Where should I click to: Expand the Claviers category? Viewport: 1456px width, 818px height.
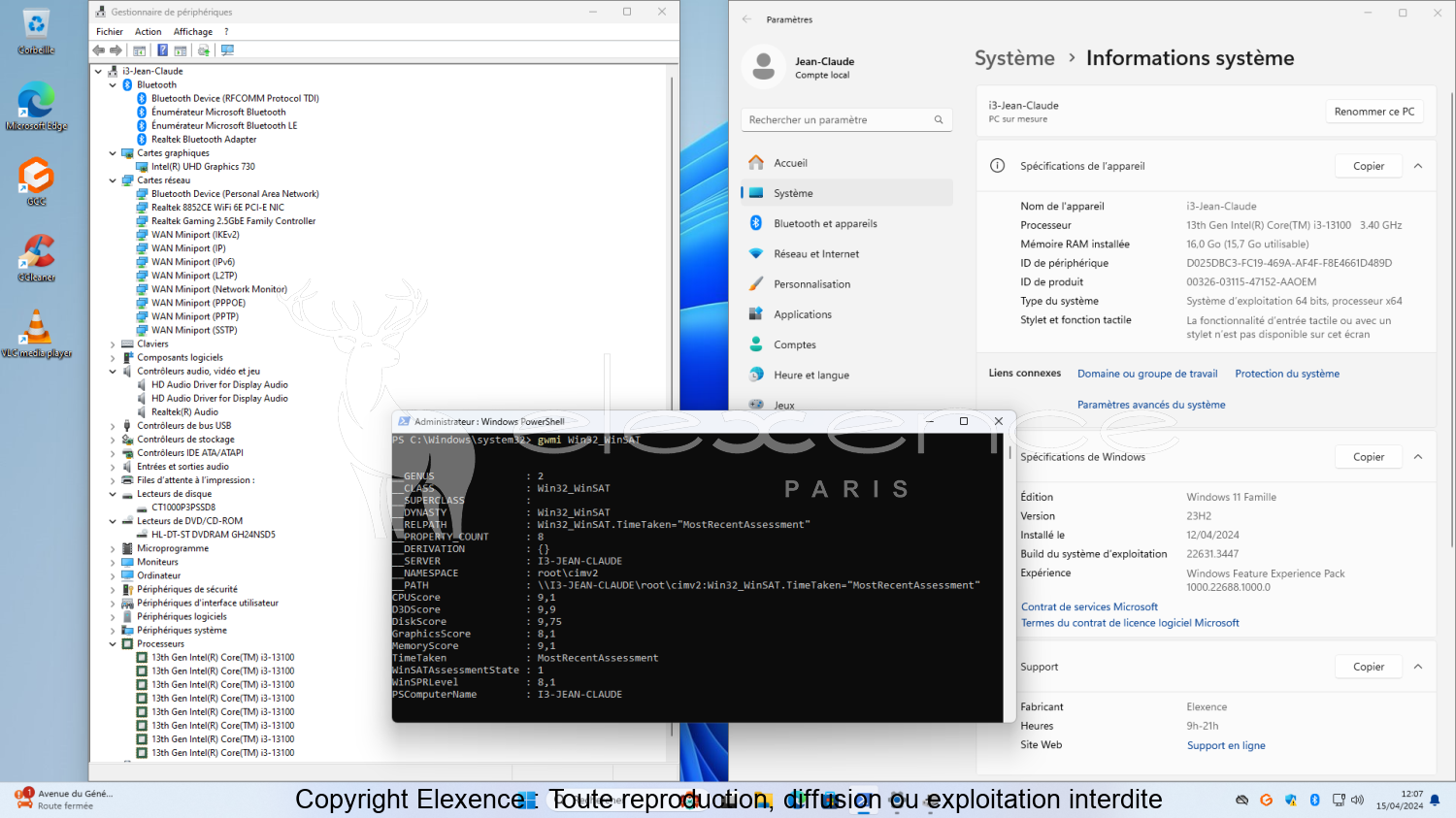pyautogui.click(x=113, y=344)
